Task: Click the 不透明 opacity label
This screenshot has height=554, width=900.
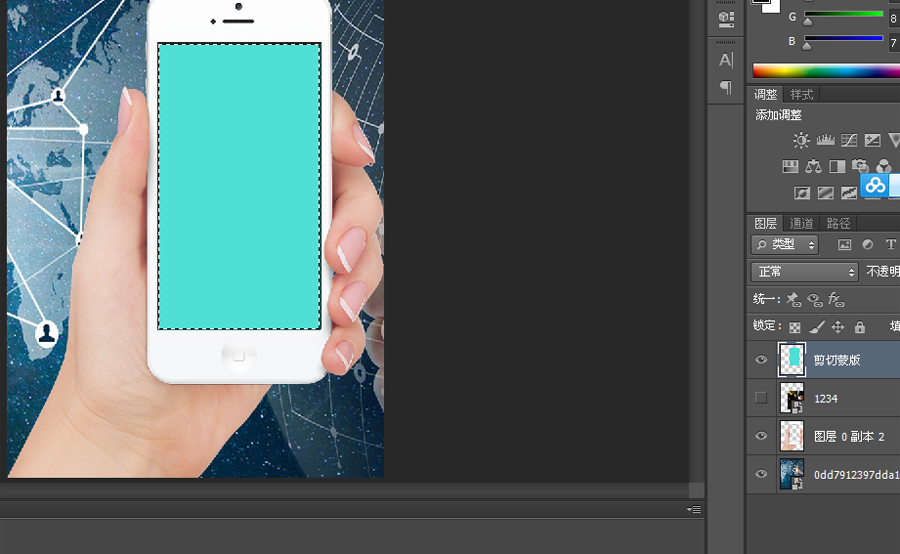Action: pyautogui.click(x=883, y=271)
